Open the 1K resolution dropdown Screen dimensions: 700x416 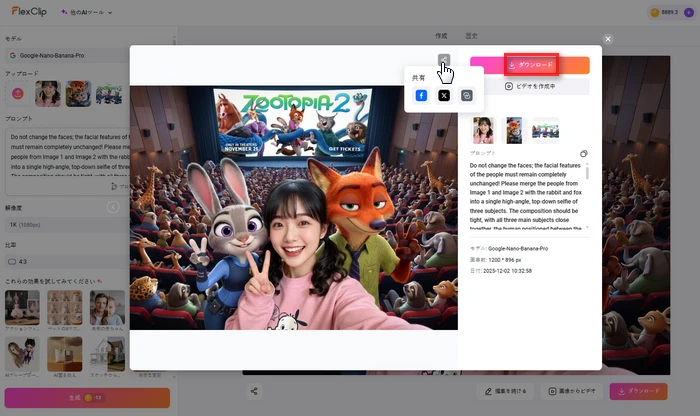coord(68,225)
